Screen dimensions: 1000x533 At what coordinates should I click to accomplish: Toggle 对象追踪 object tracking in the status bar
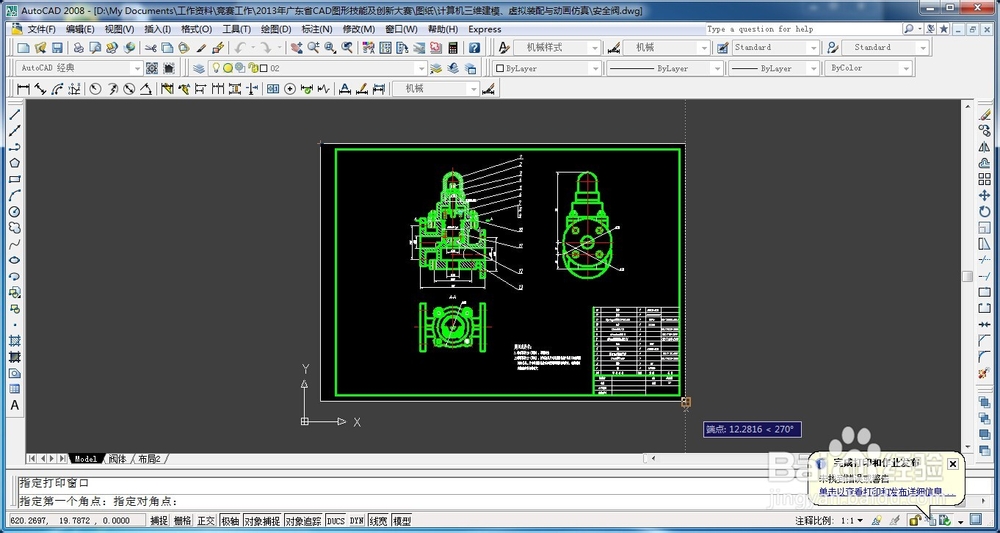point(304,521)
